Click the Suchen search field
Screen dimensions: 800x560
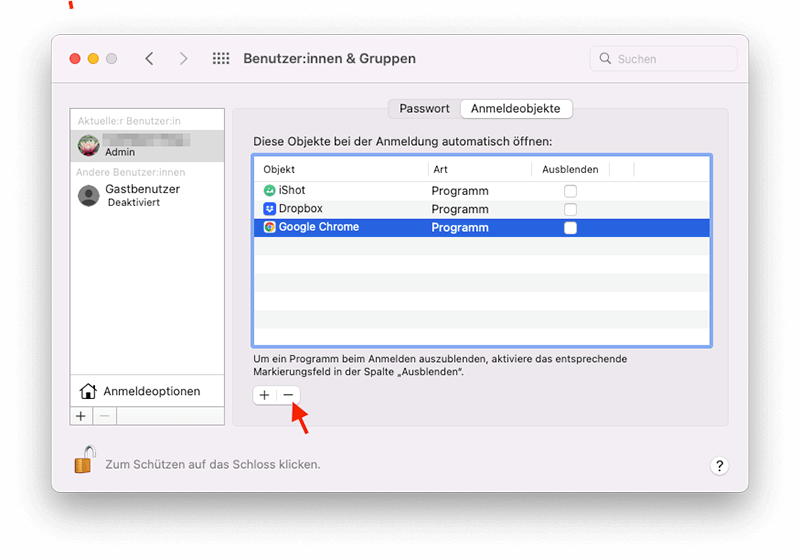click(x=663, y=59)
